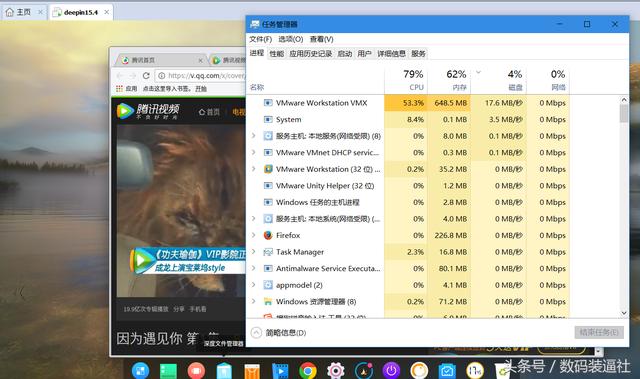Click the reload button in Chrome
This screenshot has width=640, height=379.
click(146, 75)
